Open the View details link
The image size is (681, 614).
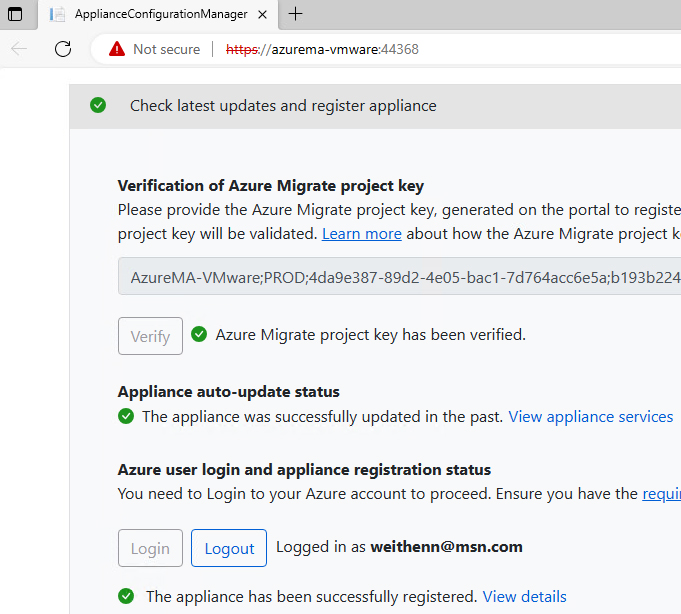[524, 596]
